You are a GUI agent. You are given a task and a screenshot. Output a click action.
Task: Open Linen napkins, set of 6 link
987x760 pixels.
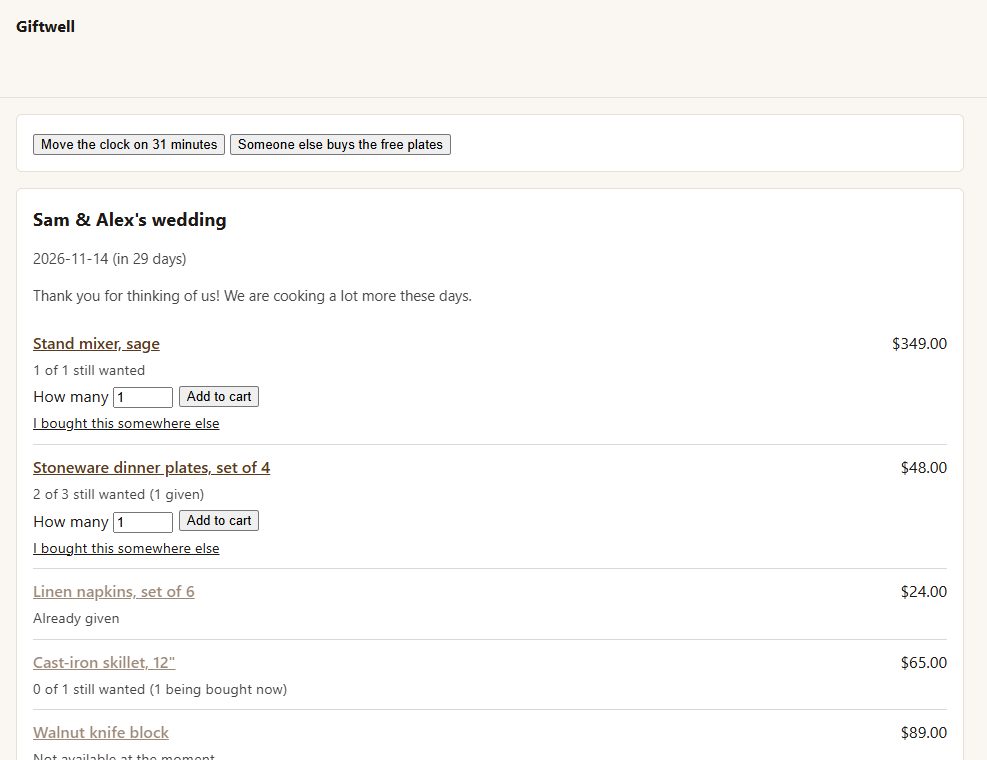(x=114, y=592)
